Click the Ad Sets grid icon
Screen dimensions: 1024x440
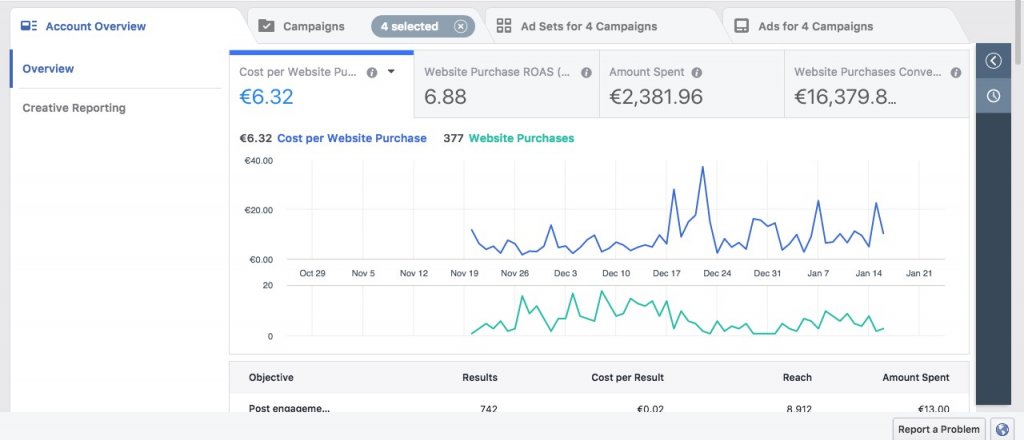pos(504,26)
